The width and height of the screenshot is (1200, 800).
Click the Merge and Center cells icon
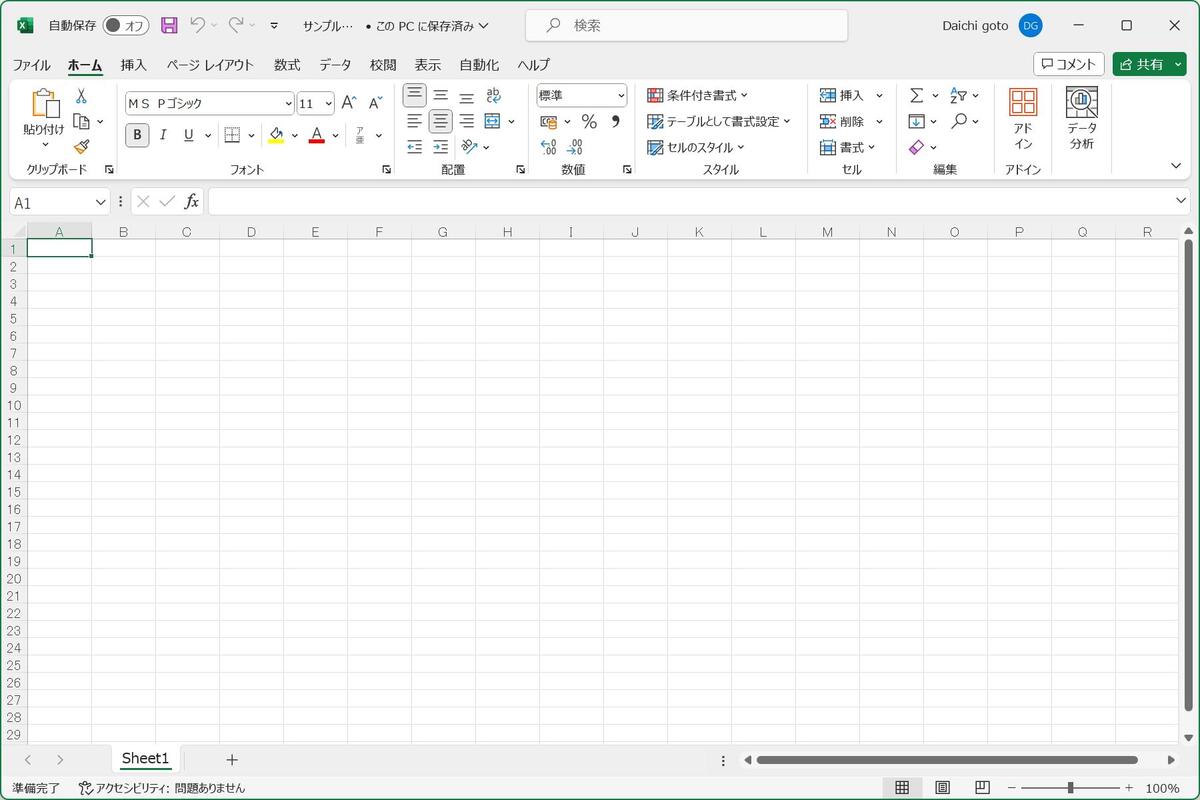(x=492, y=121)
